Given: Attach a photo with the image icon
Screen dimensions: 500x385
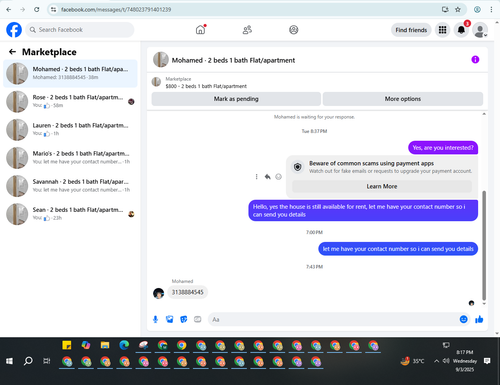Looking at the screenshot, I should [x=170, y=319].
